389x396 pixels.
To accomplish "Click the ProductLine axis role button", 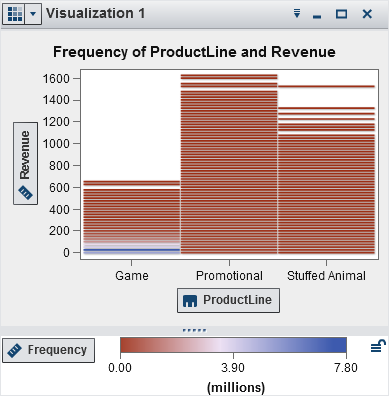I will 228,300.
